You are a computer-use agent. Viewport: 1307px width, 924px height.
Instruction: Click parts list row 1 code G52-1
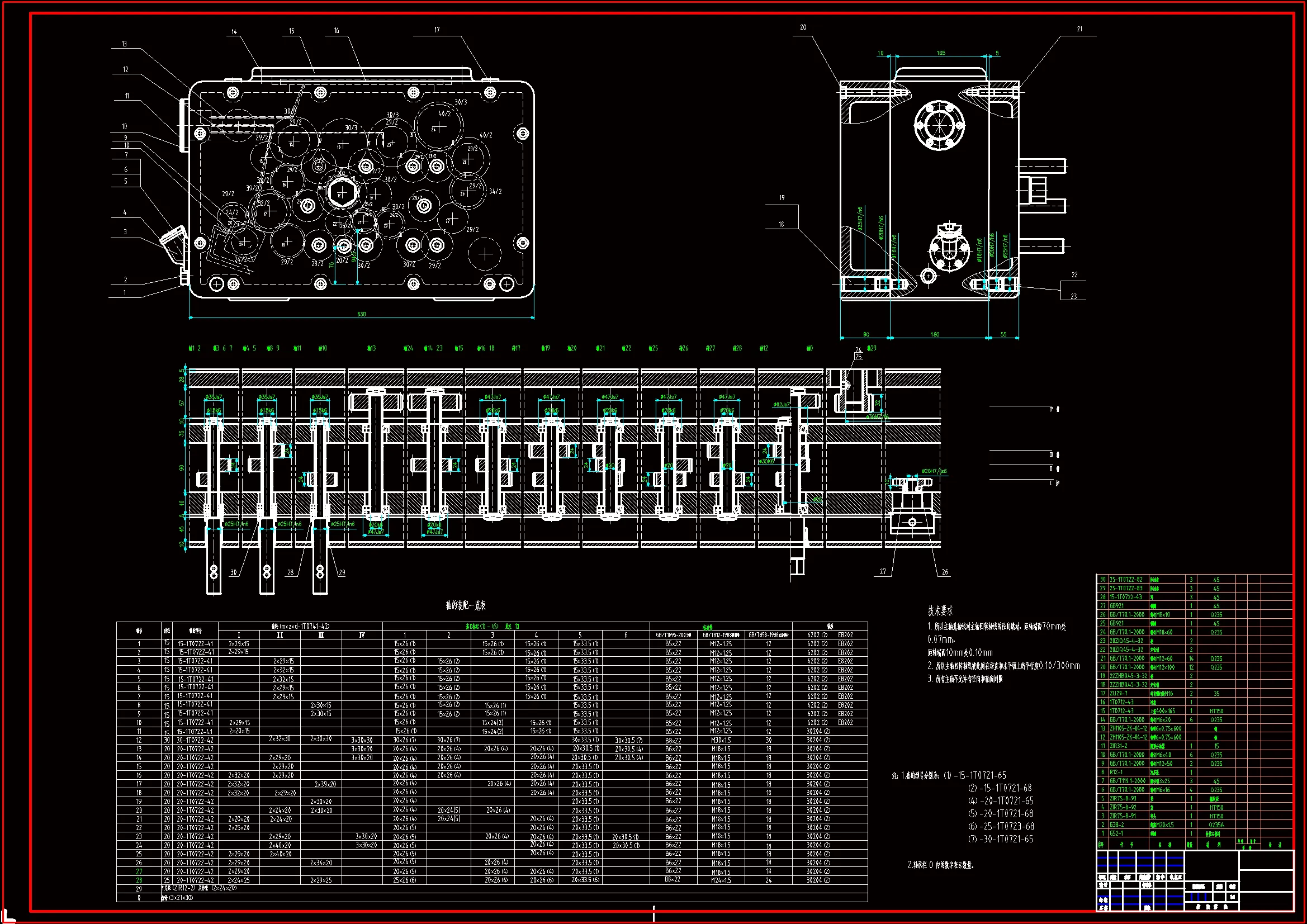[1116, 833]
